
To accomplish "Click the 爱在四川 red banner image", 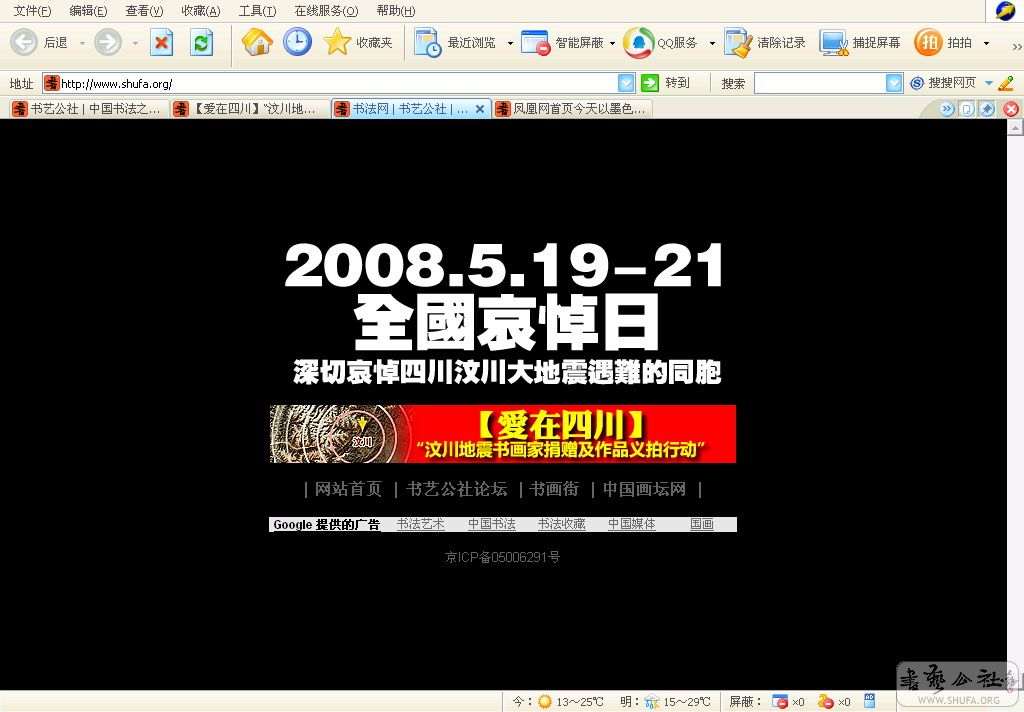I will click(502, 434).
